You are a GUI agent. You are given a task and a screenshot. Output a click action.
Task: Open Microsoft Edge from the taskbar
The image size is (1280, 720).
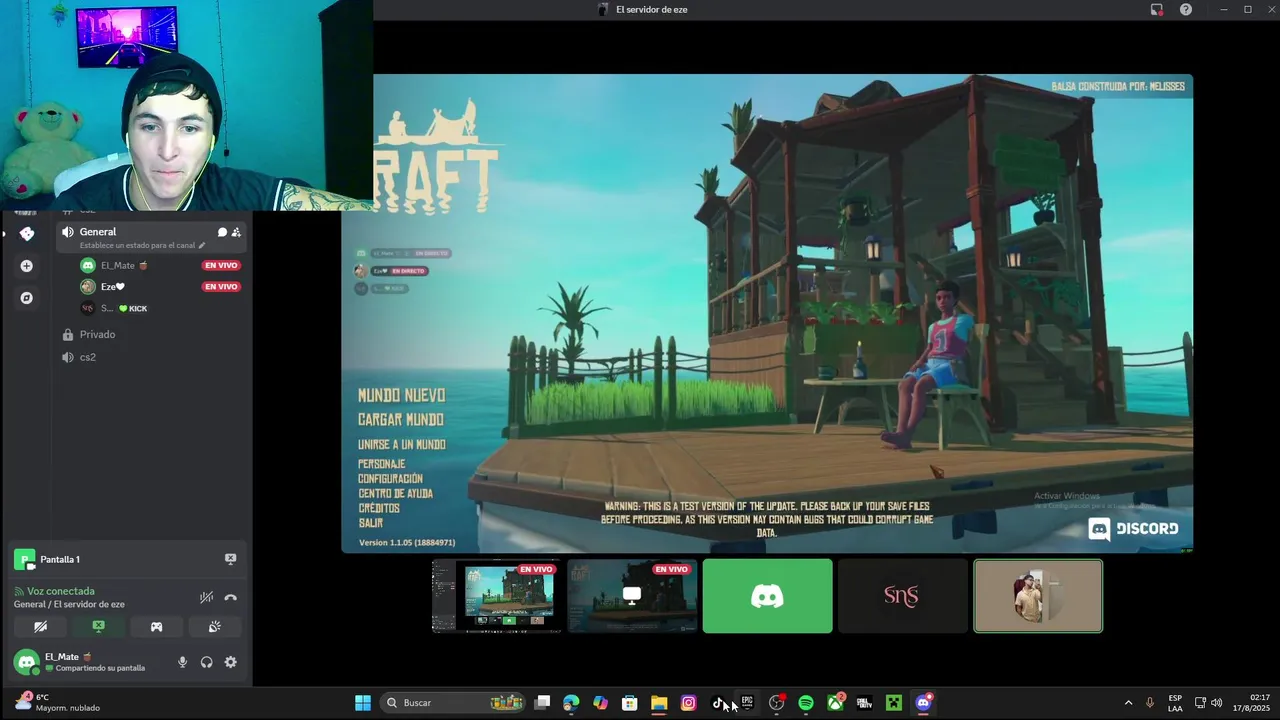[571, 703]
